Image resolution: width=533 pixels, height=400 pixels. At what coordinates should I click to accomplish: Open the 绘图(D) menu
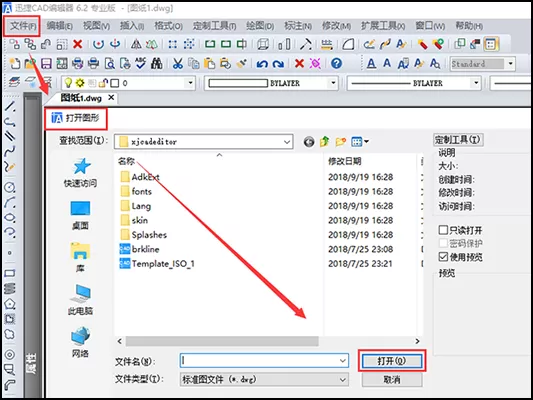260,26
